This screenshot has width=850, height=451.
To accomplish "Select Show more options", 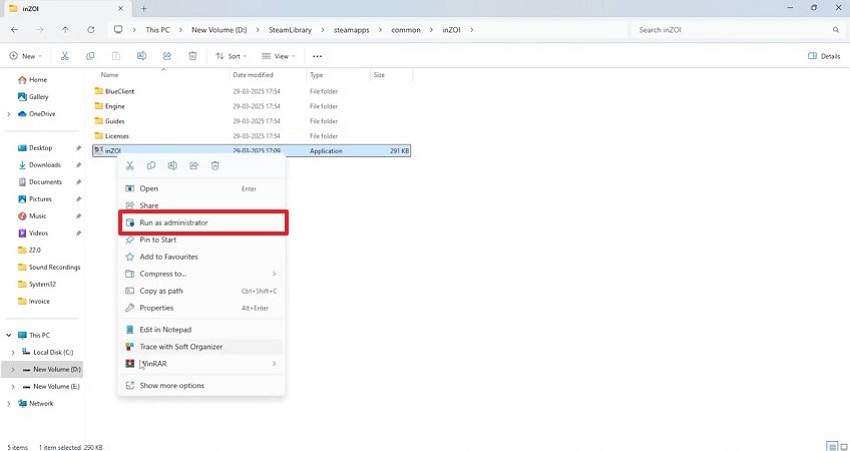I will click(202, 385).
